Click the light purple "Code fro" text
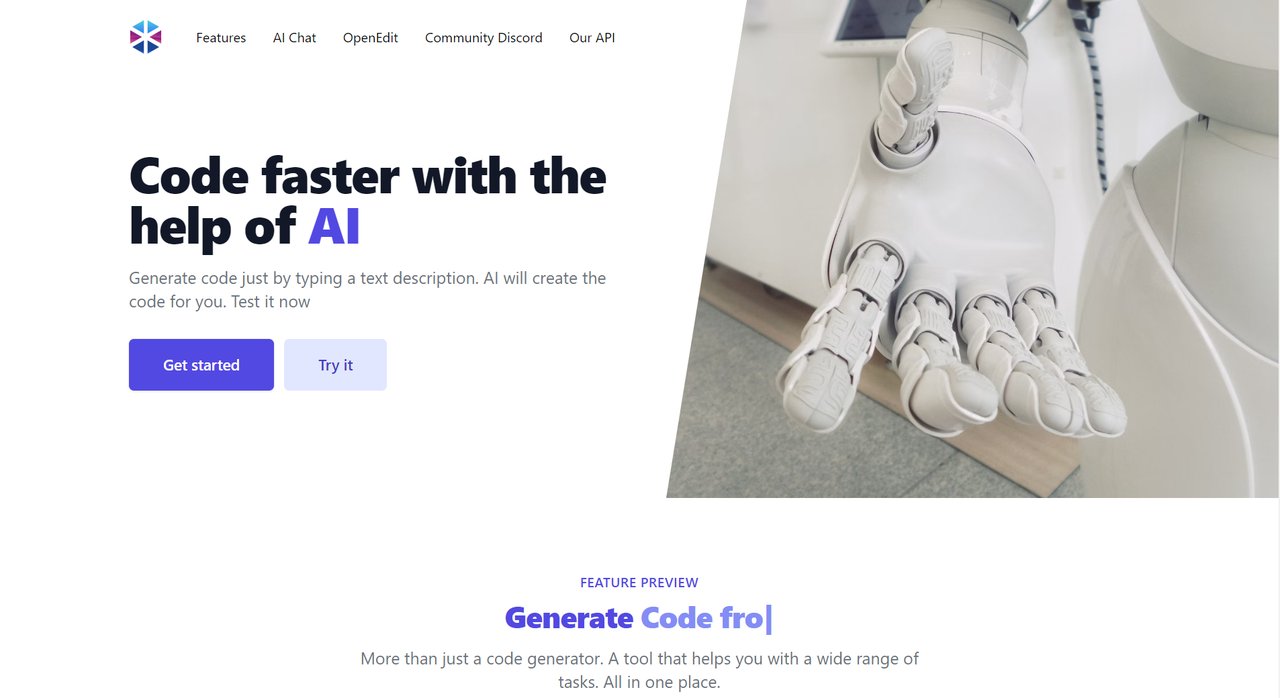1280x698 pixels. [702, 618]
